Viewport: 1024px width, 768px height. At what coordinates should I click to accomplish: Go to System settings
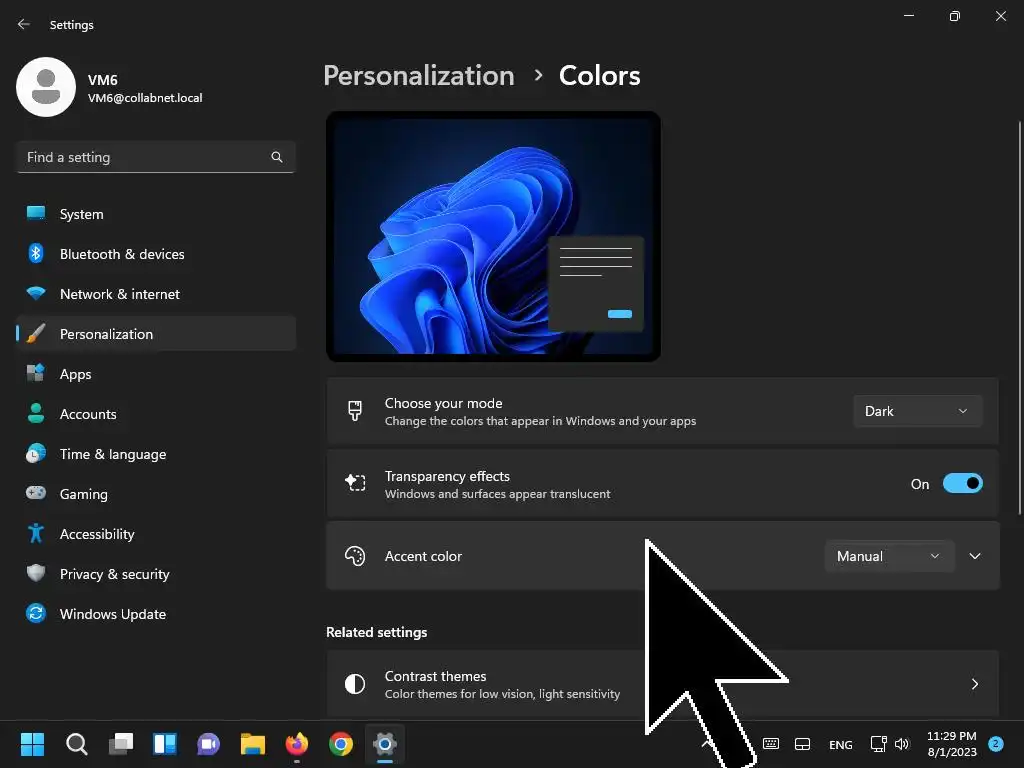(x=156, y=214)
